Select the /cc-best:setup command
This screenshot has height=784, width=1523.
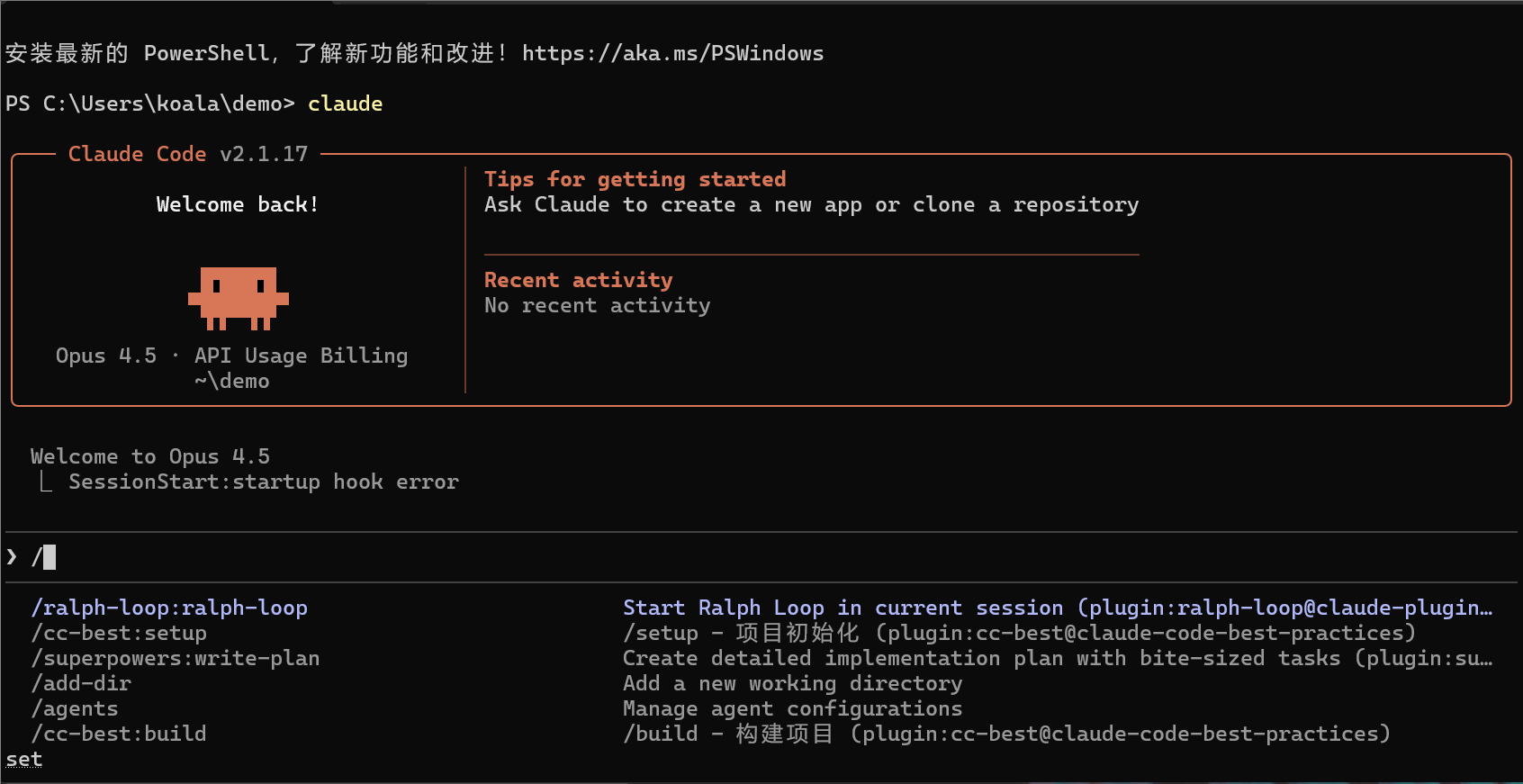coord(119,633)
